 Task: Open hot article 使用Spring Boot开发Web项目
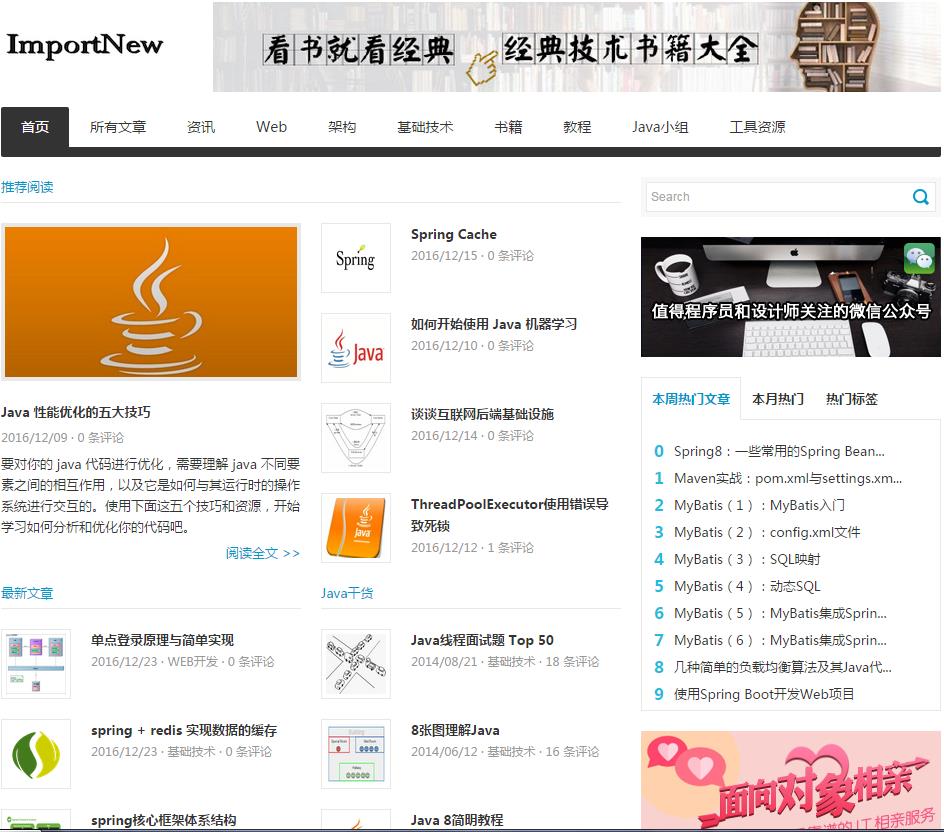(764, 694)
